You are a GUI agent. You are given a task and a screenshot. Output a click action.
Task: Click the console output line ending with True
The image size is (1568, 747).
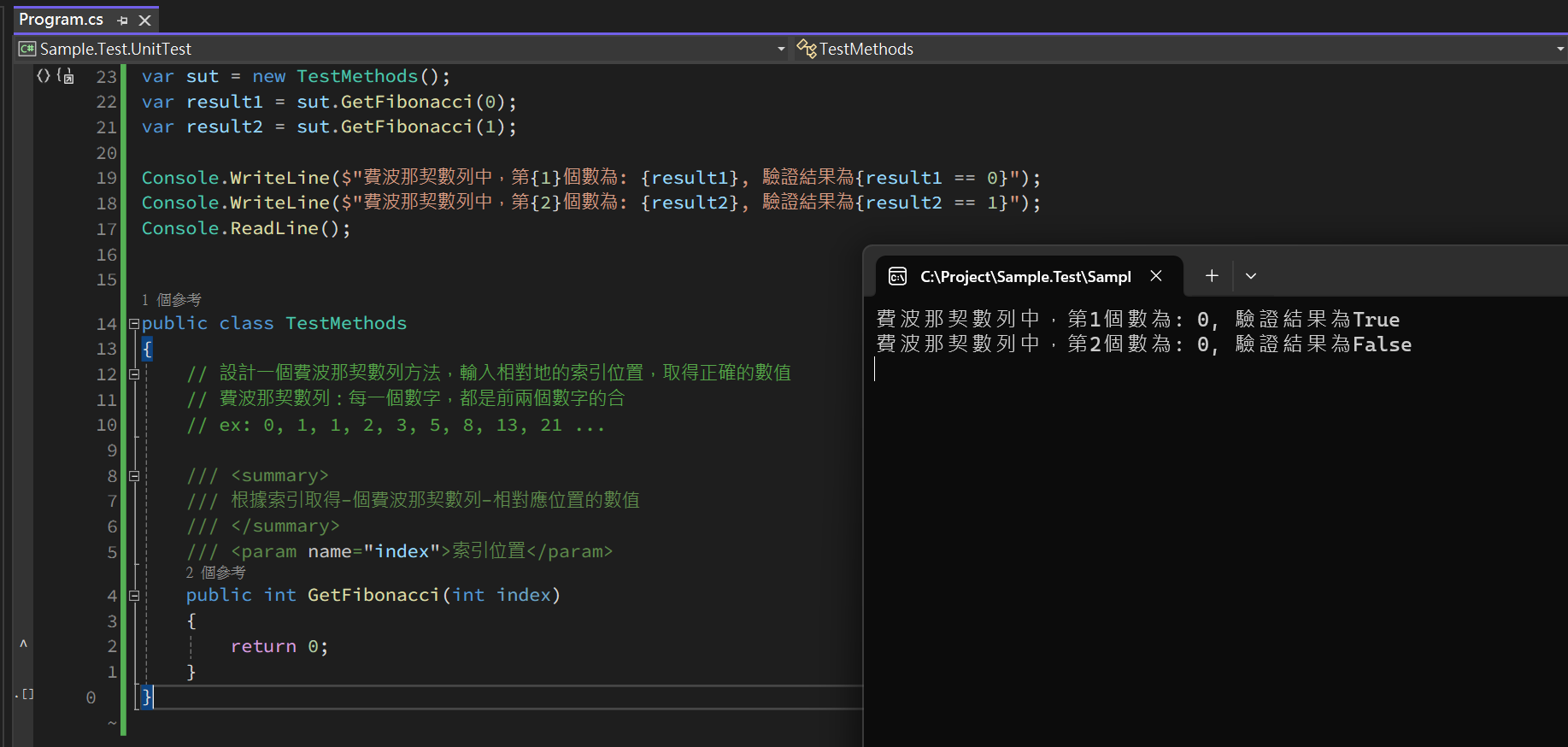click(x=1138, y=319)
